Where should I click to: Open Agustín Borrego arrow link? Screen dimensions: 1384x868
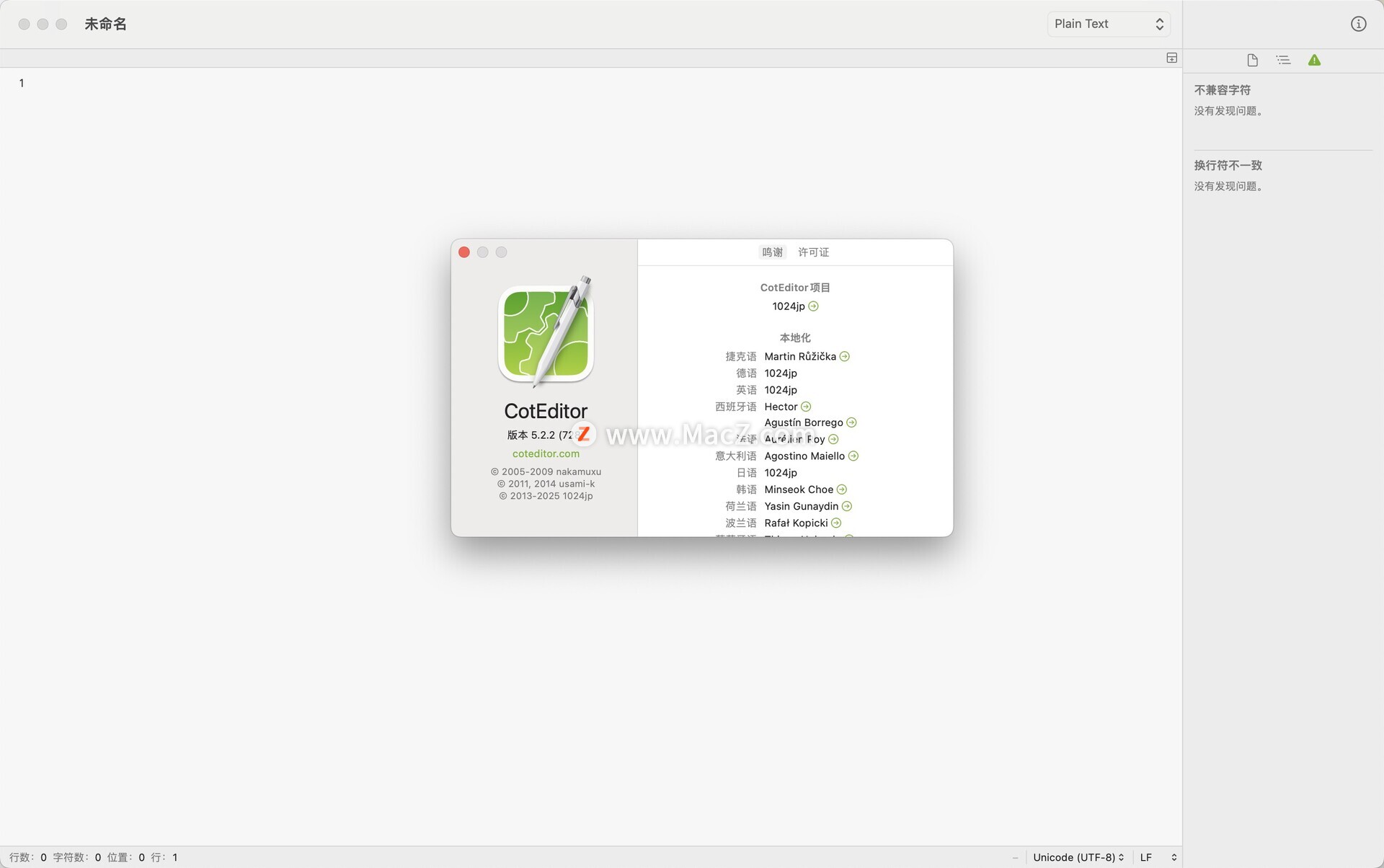pos(851,422)
